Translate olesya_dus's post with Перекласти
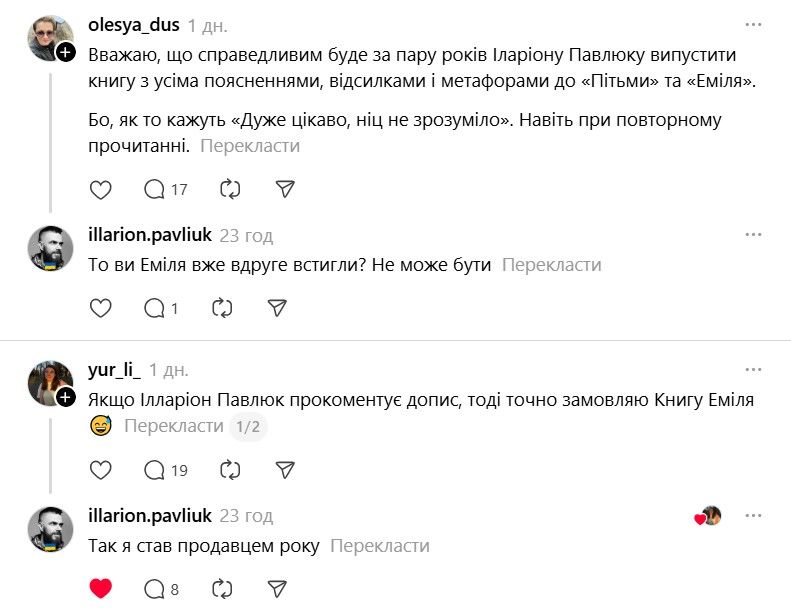The width and height of the screenshot is (791, 612). 250,146
